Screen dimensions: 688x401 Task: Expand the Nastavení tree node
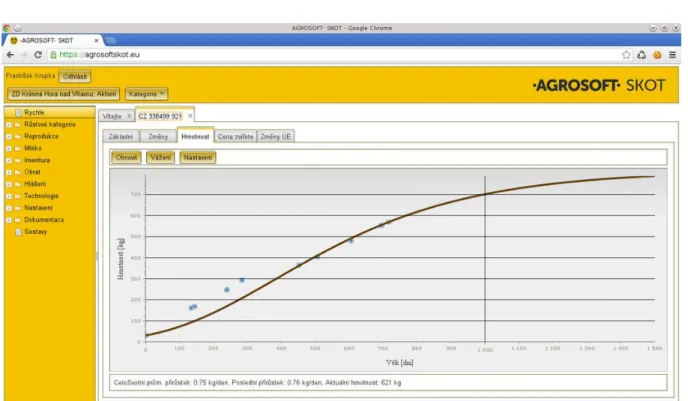(x=8, y=208)
